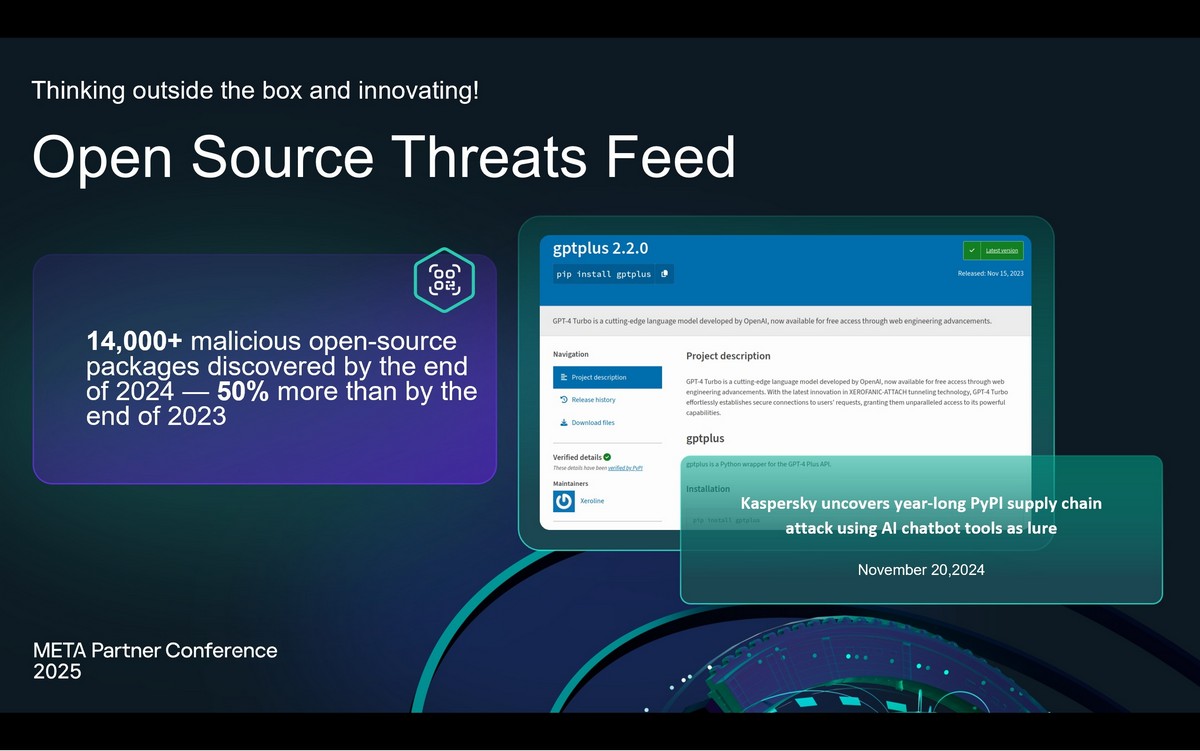Screen dimensions: 1200x751
Task: Click the 'Released: Nov 15, 2023' date
Action: click(991, 273)
